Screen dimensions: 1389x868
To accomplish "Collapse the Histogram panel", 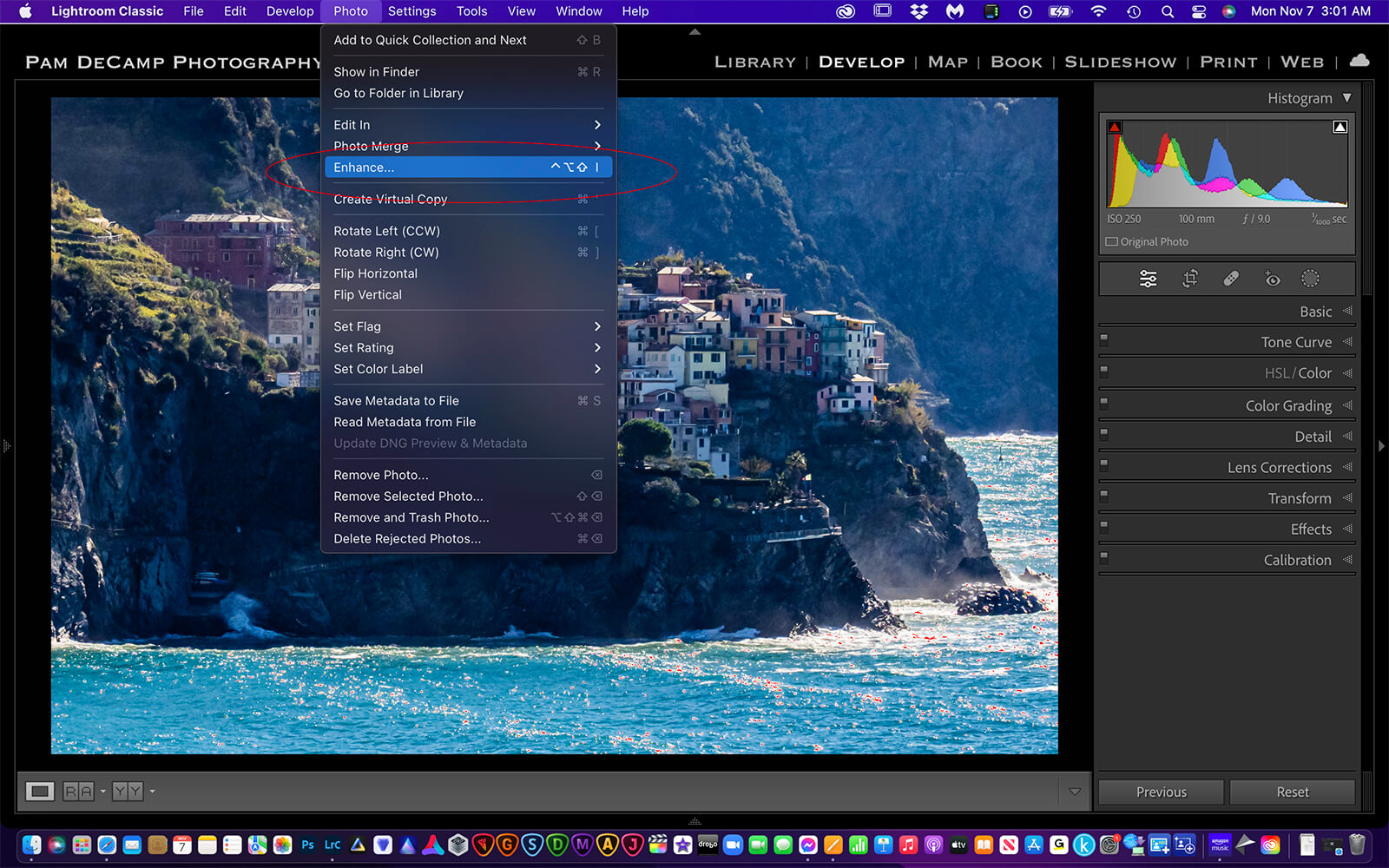I will pos(1346,98).
